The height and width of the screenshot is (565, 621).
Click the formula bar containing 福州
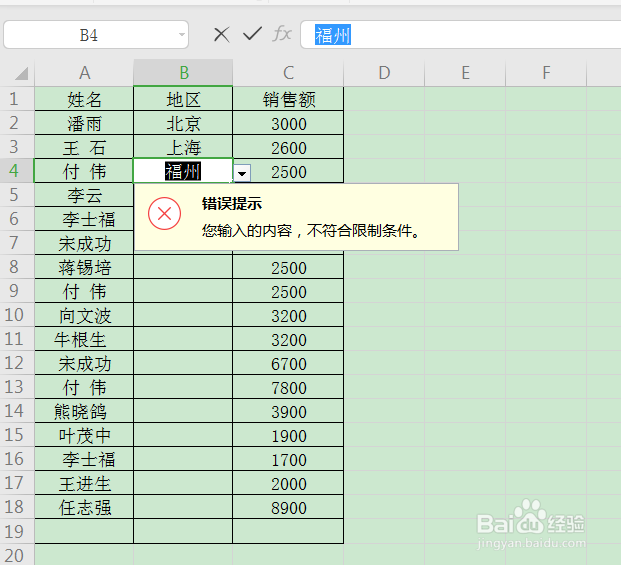point(461,35)
